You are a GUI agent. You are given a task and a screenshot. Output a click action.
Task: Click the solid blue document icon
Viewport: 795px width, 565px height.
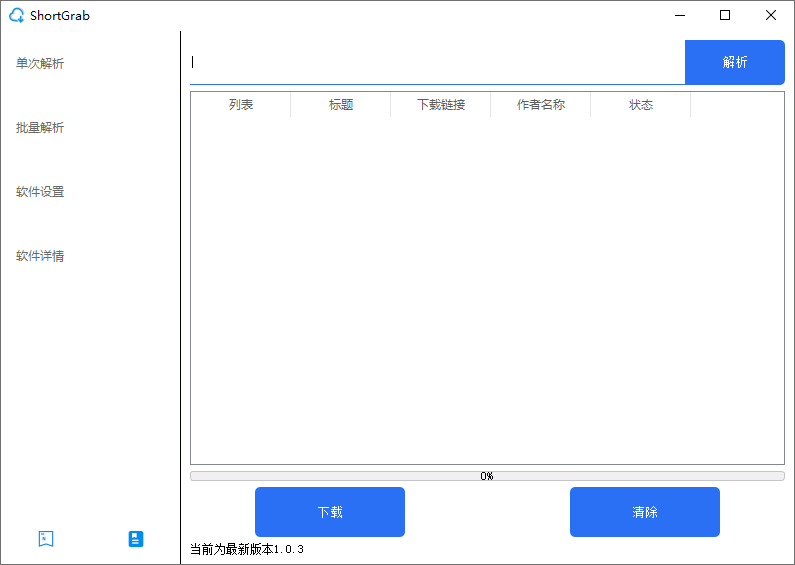pyautogui.click(x=136, y=538)
